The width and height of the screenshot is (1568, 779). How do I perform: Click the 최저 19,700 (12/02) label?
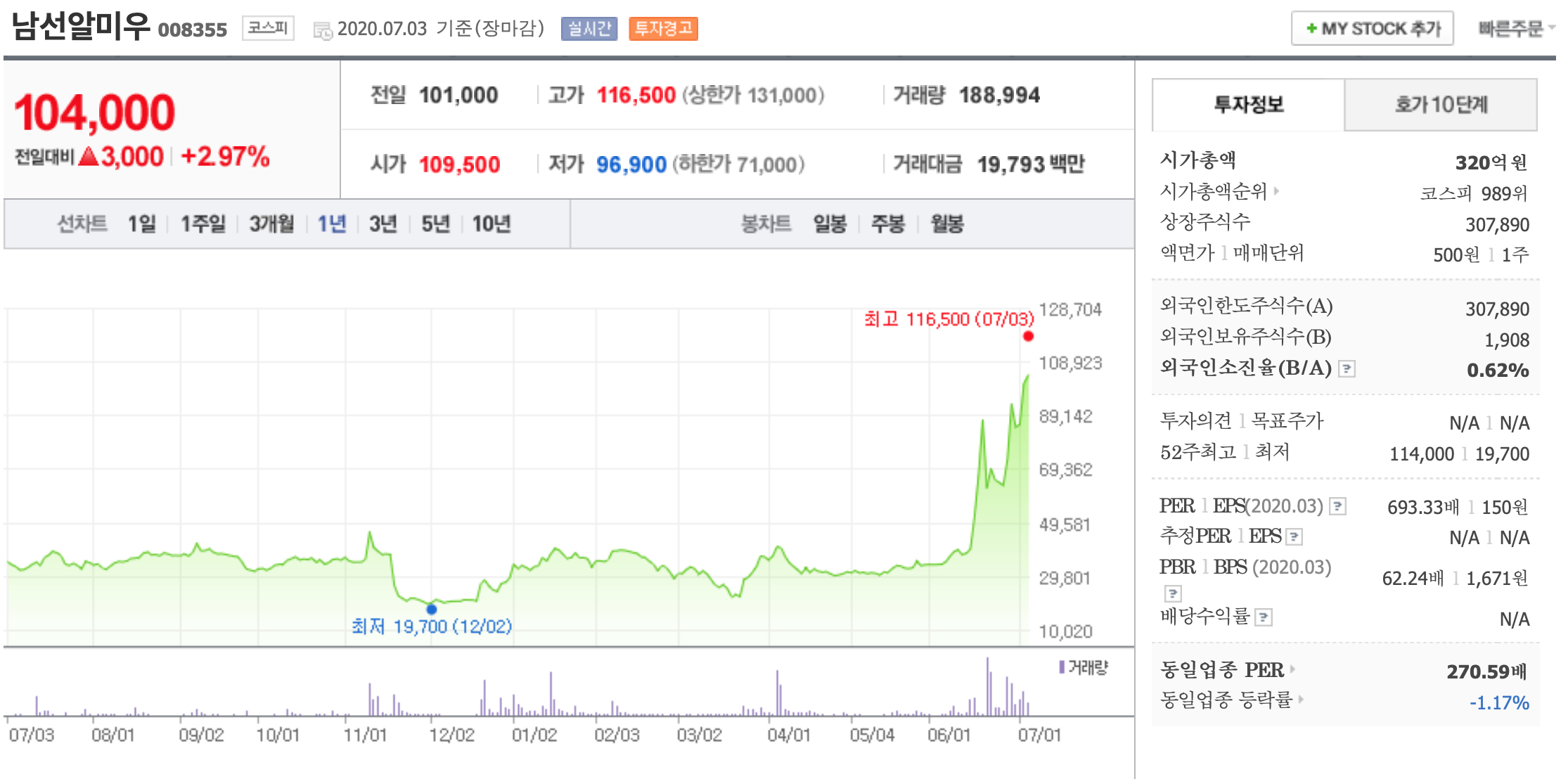432,626
